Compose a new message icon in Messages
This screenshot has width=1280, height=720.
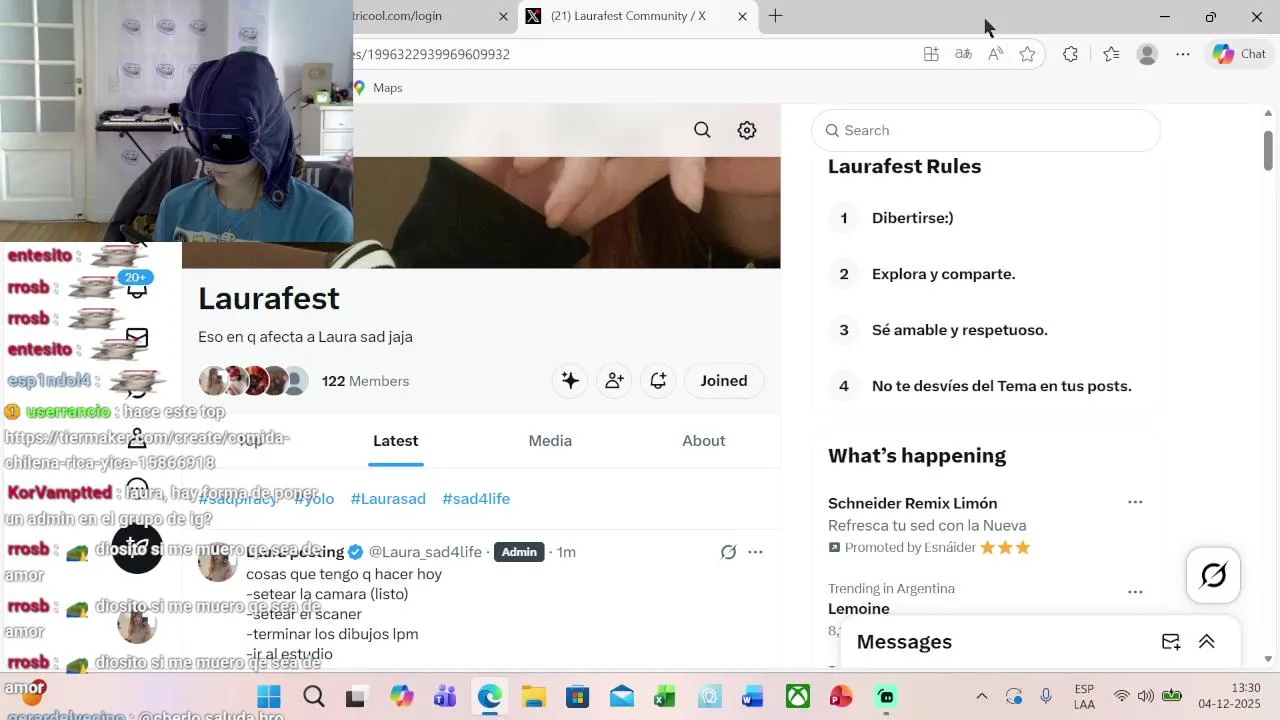[1171, 642]
